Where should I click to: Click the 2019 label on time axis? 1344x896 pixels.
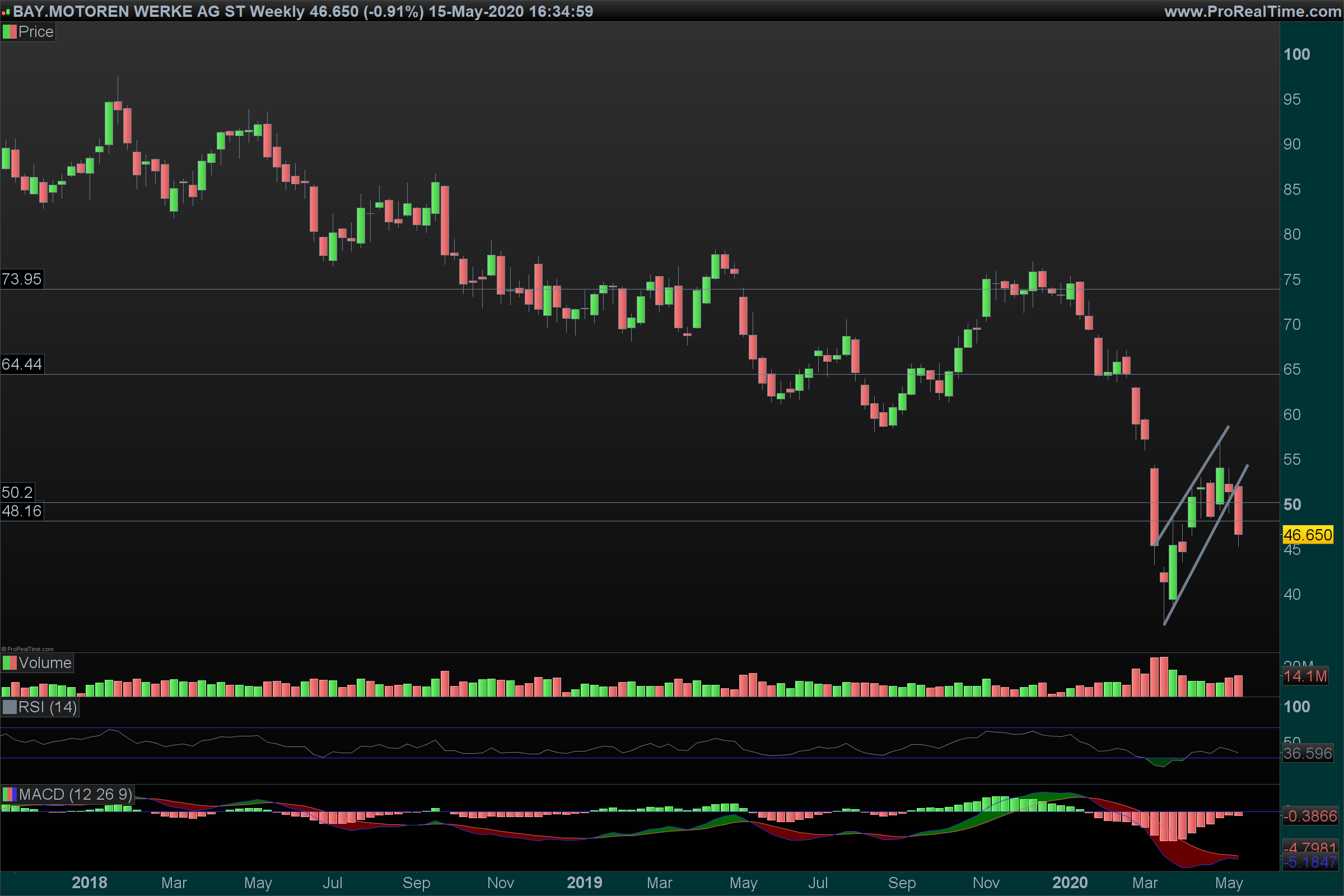[x=584, y=883]
